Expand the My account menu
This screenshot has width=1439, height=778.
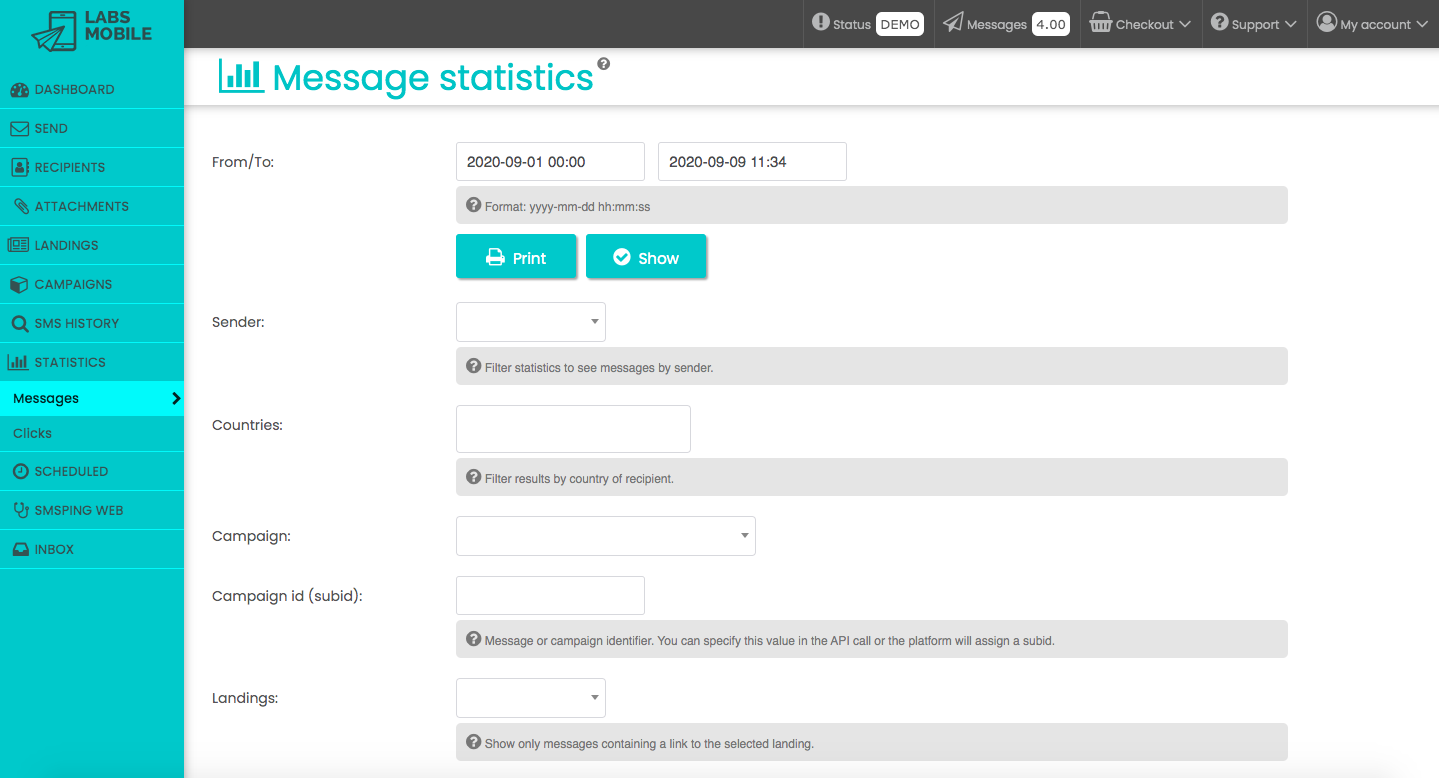tap(1372, 24)
